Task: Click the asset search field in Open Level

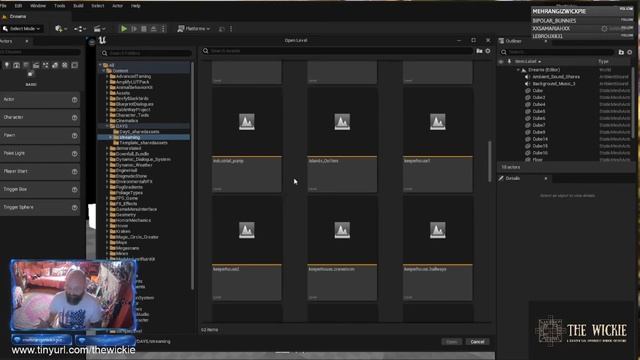Action: (x=337, y=51)
